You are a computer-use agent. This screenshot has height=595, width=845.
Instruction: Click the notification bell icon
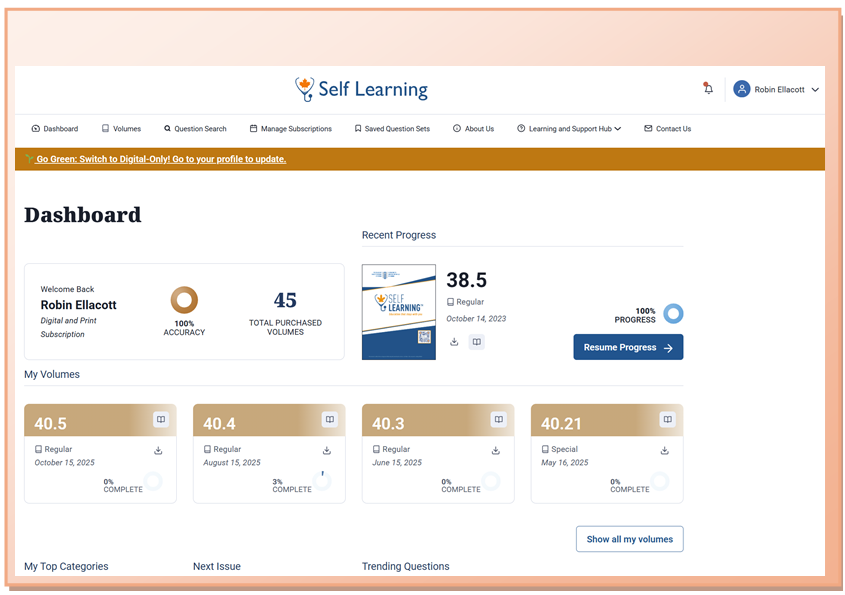[x=708, y=89]
